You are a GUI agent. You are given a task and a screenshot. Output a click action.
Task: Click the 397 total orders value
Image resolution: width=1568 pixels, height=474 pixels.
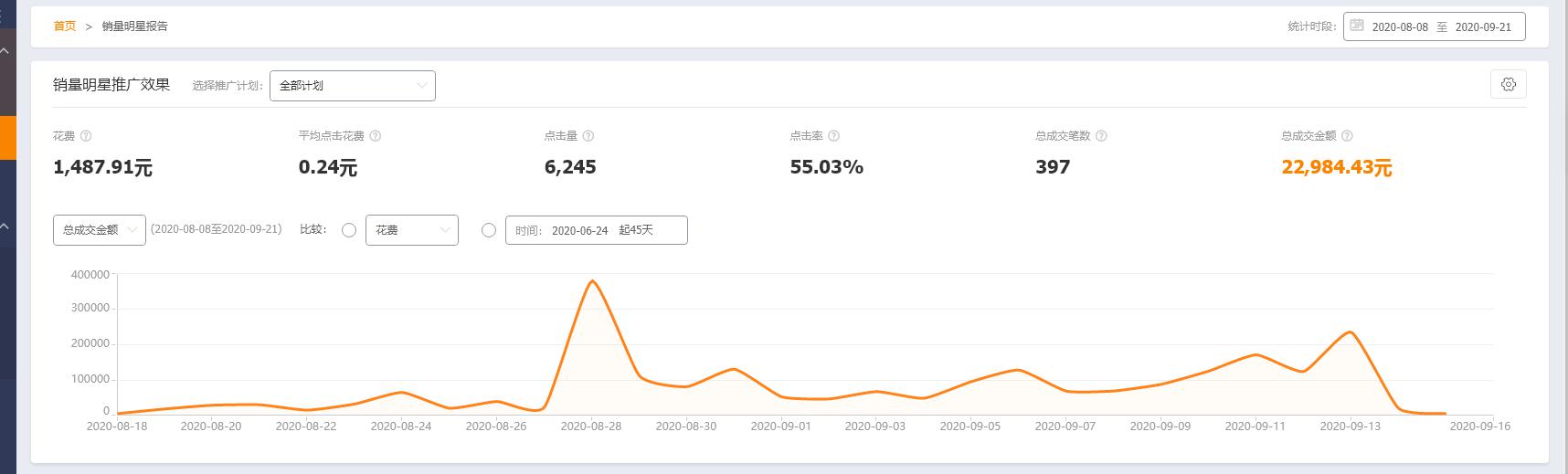[x=1053, y=167]
